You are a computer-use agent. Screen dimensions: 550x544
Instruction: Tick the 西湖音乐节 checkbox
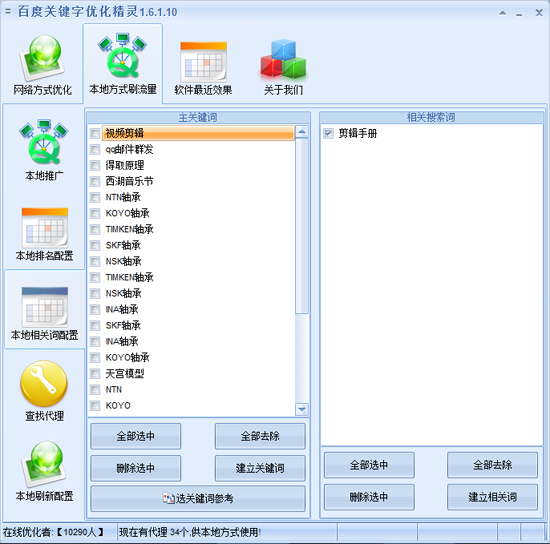pyautogui.click(x=95, y=181)
